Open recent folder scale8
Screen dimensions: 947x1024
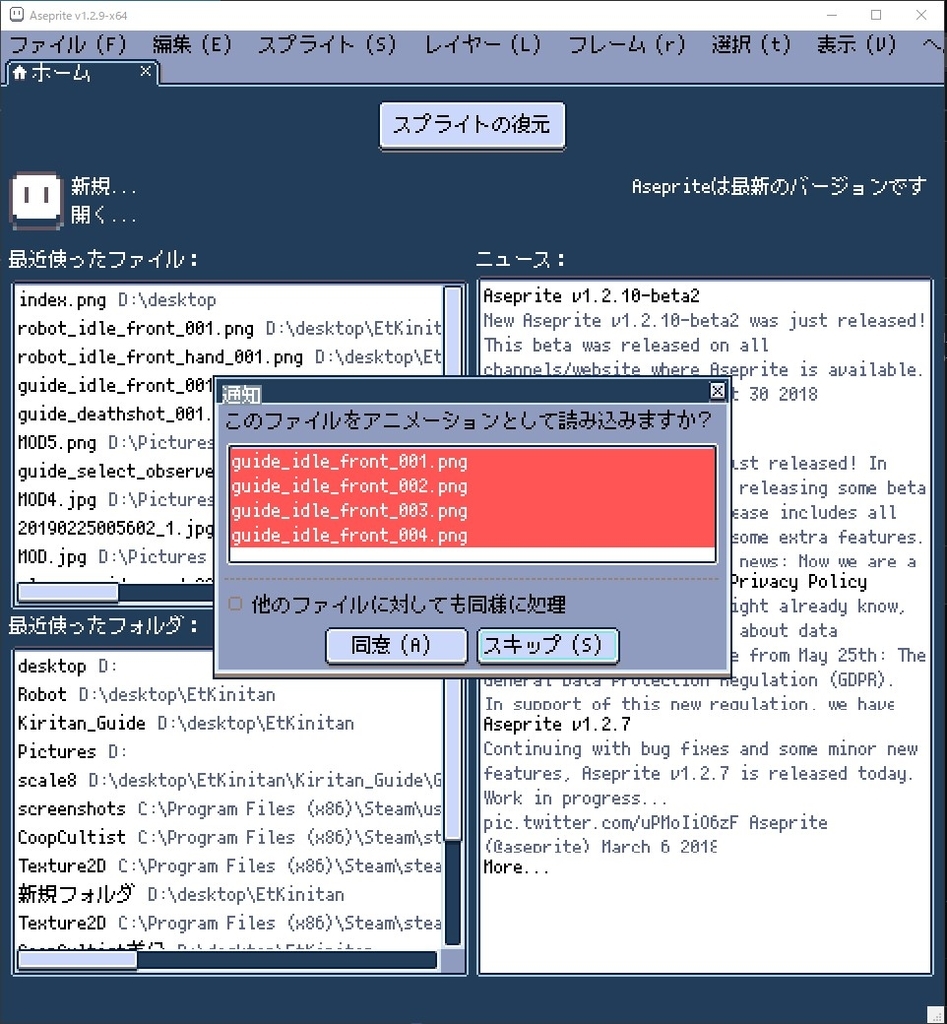coord(229,780)
